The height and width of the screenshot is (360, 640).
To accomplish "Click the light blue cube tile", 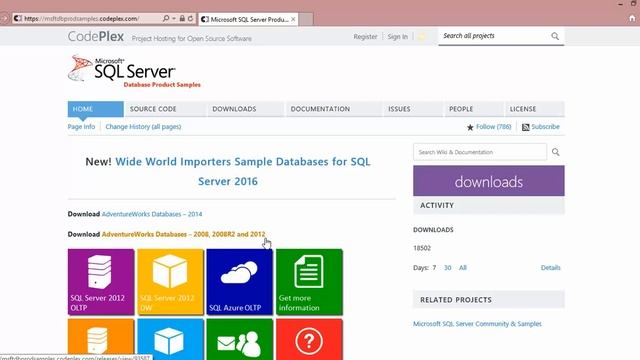I will point(170,339).
